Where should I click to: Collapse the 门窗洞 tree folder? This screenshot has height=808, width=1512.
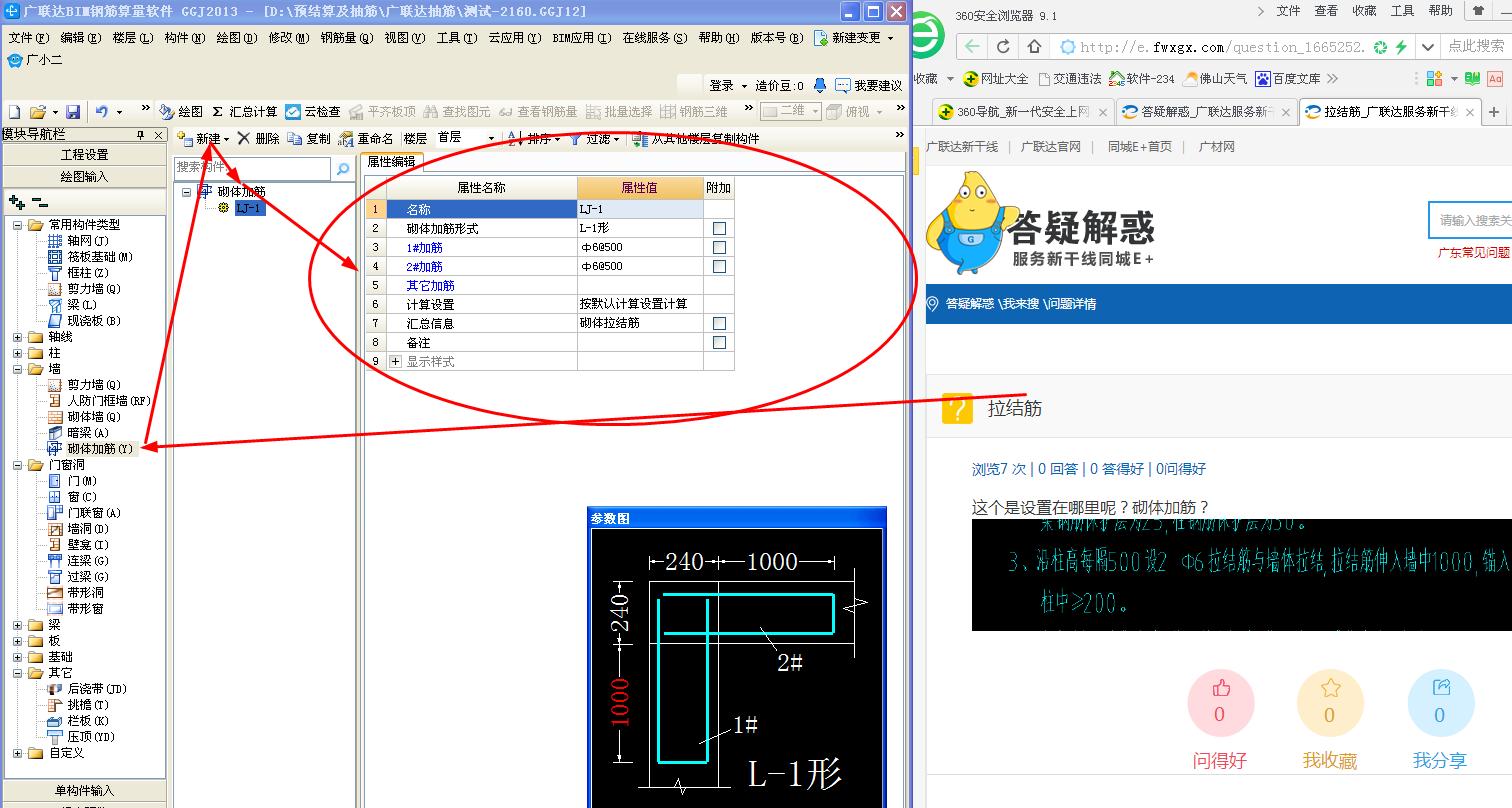click(x=17, y=465)
